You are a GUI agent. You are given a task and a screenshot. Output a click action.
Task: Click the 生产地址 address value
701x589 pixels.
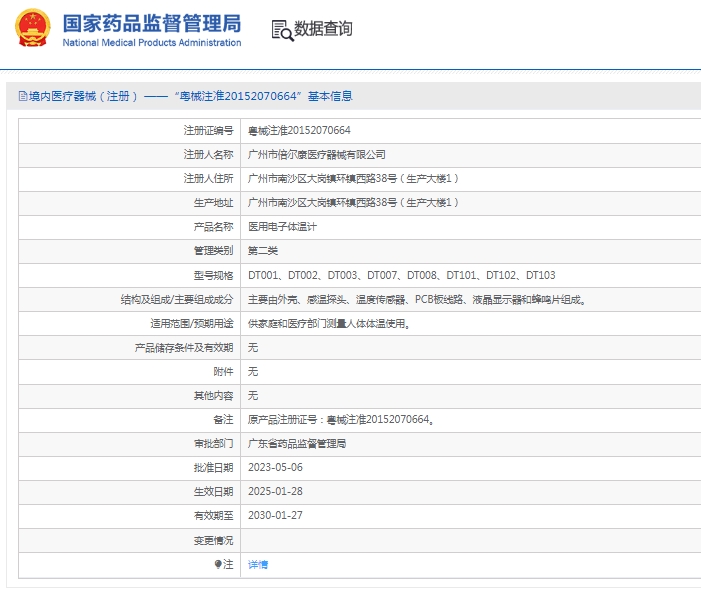point(353,203)
